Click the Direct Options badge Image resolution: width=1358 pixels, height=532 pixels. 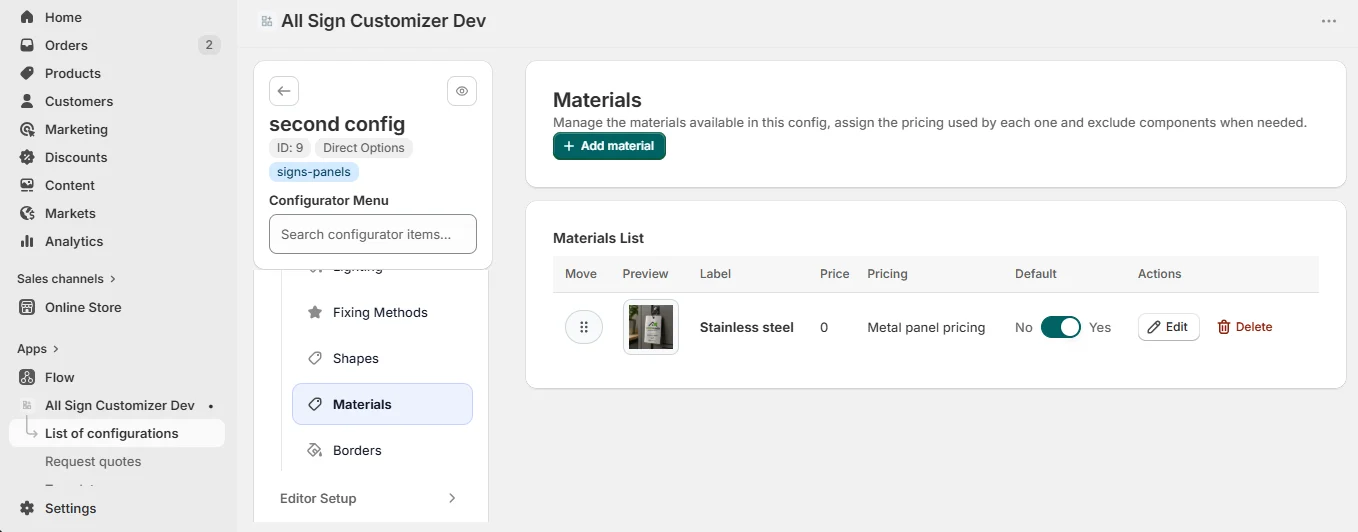coord(364,148)
